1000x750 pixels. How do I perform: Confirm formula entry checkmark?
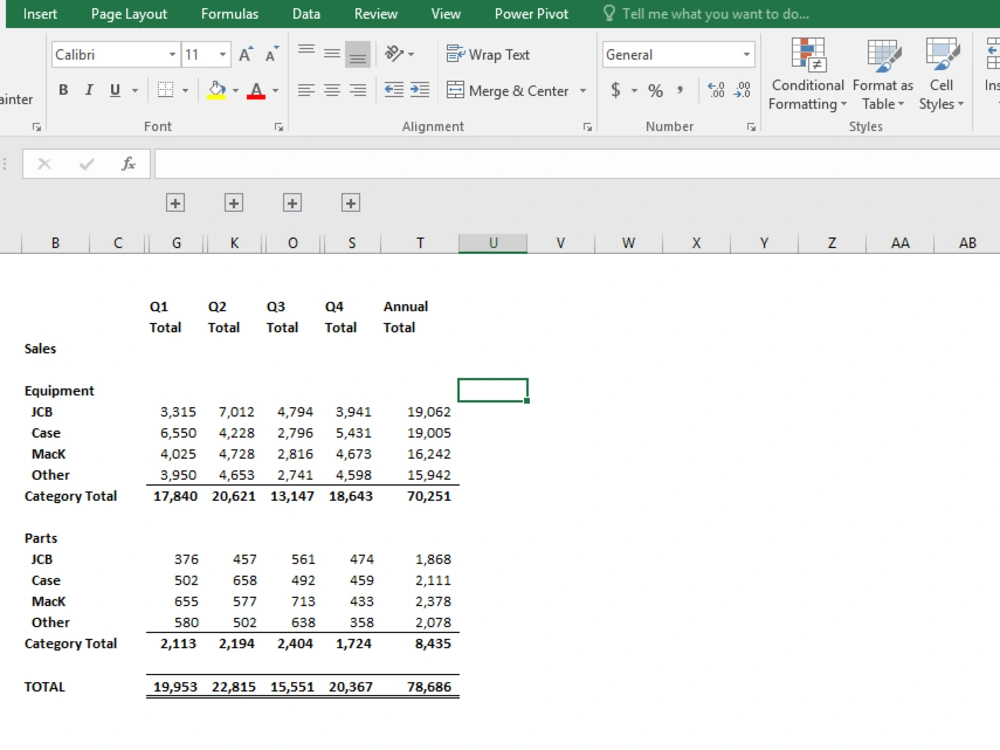click(x=87, y=165)
